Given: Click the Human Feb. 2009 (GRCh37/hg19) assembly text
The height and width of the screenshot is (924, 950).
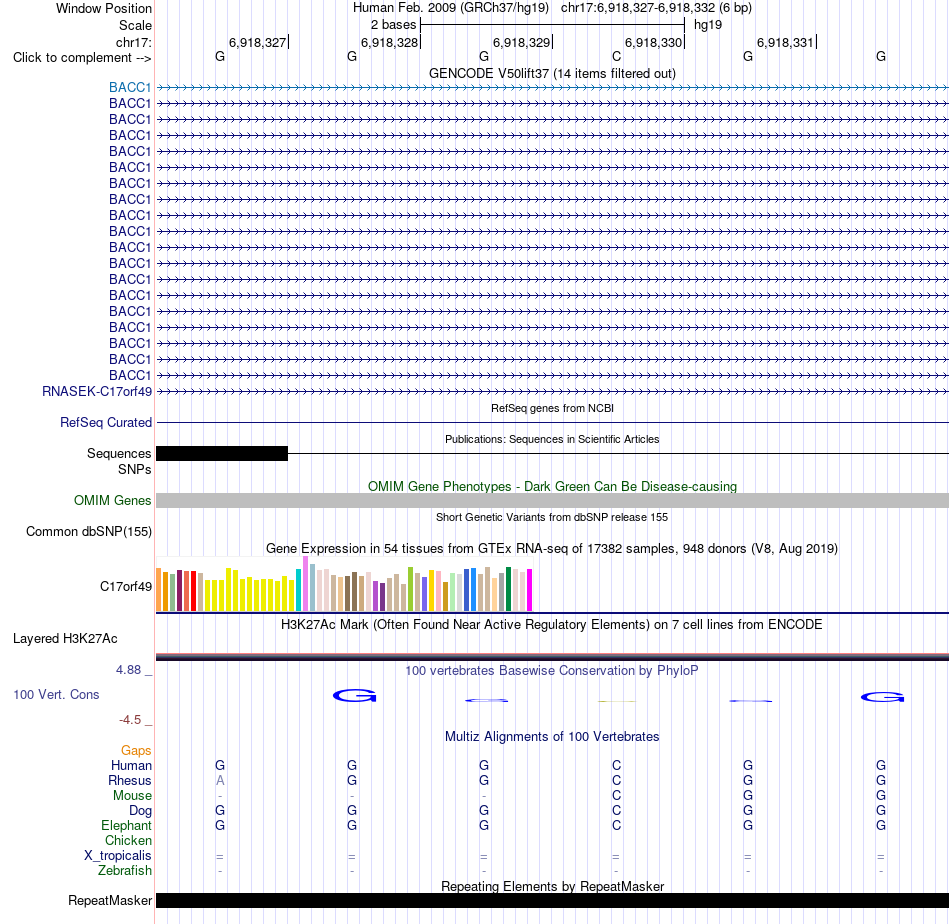Looking at the screenshot, I should (451, 8).
